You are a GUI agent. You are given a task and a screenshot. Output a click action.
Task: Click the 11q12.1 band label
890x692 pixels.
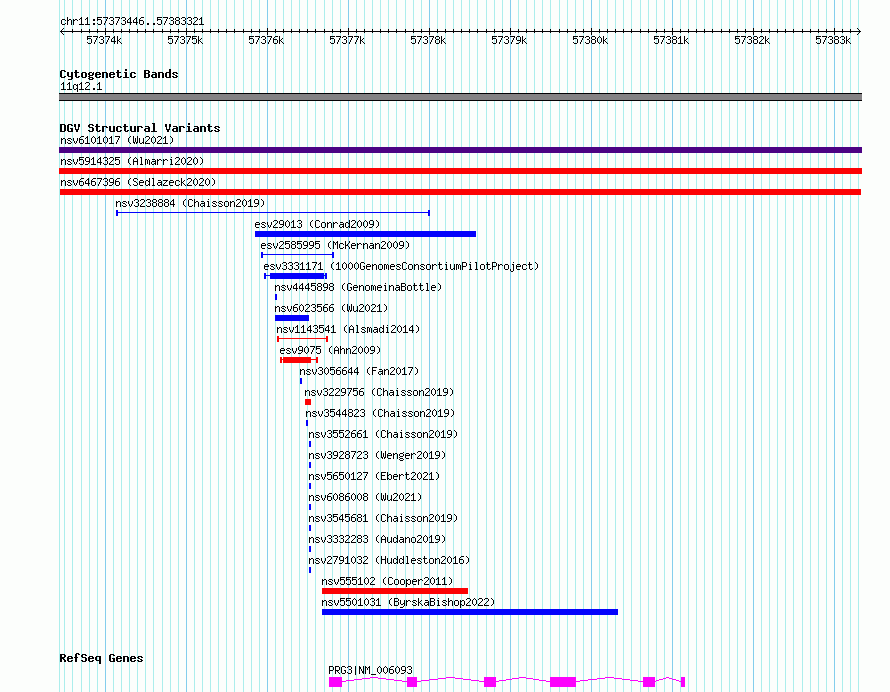81,86
